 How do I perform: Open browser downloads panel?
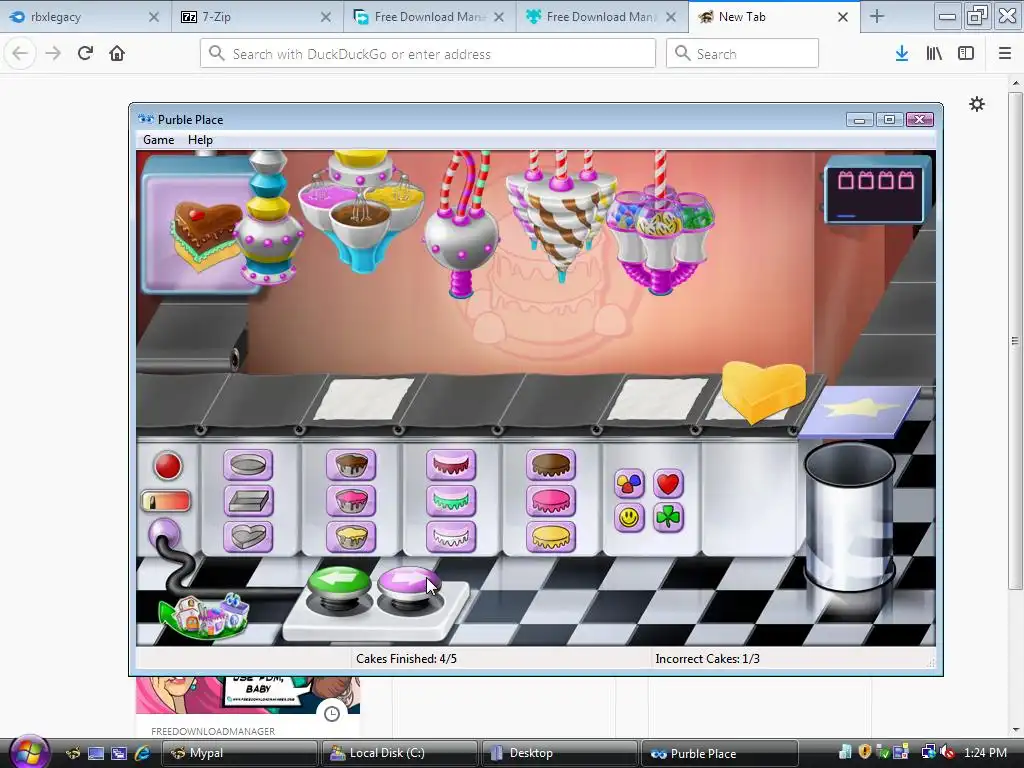(x=902, y=54)
